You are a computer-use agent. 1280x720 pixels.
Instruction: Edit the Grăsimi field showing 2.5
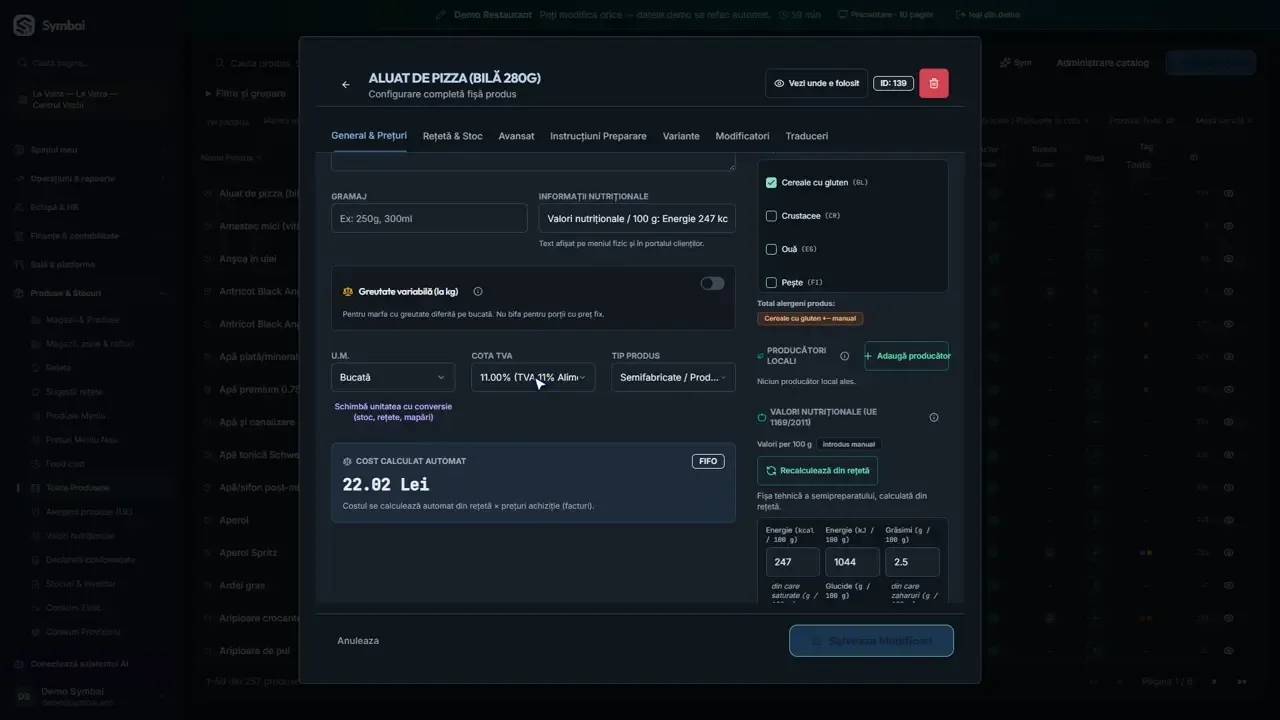coord(912,562)
